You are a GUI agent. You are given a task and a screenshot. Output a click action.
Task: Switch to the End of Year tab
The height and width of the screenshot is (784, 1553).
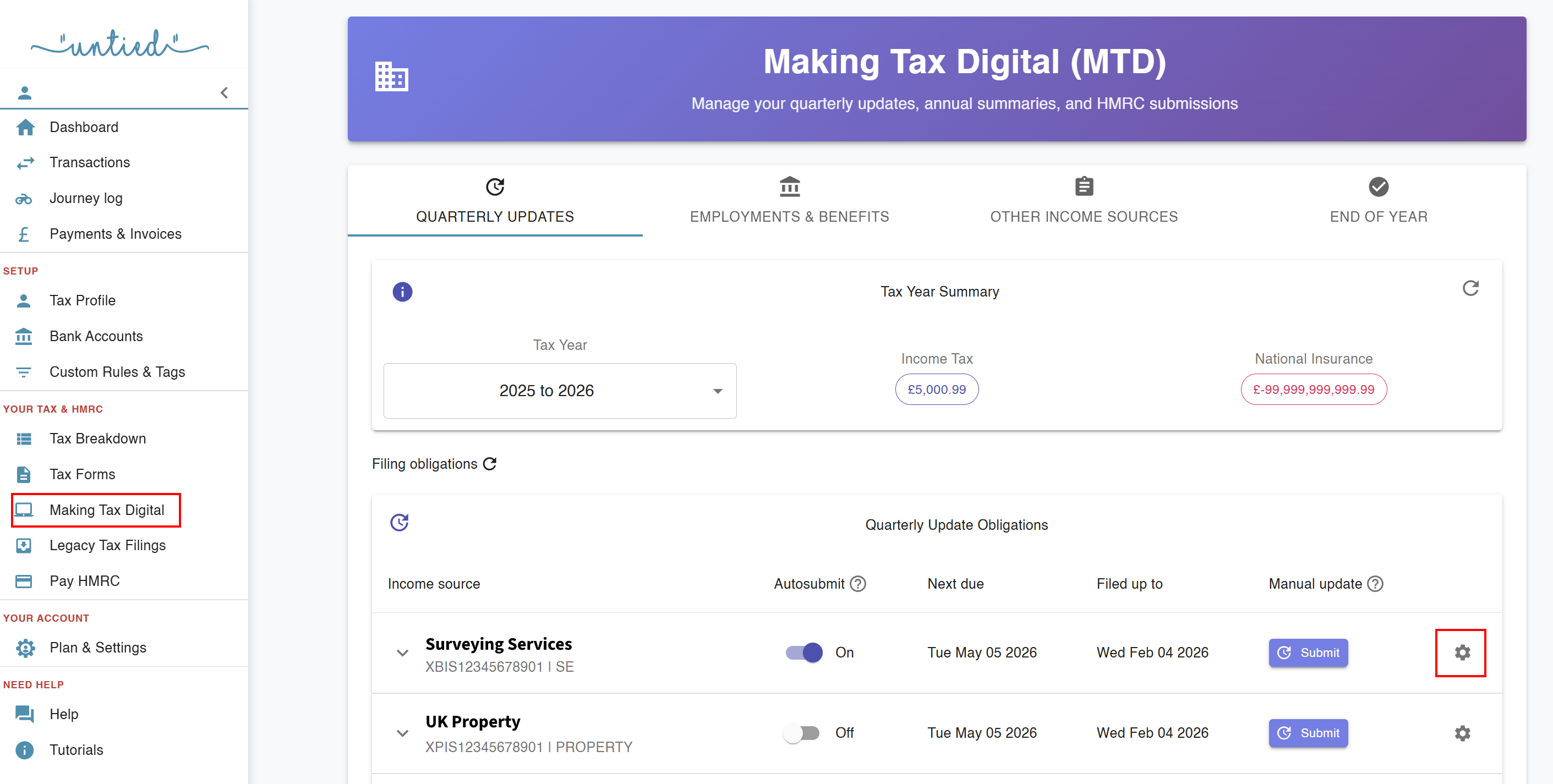click(1379, 201)
